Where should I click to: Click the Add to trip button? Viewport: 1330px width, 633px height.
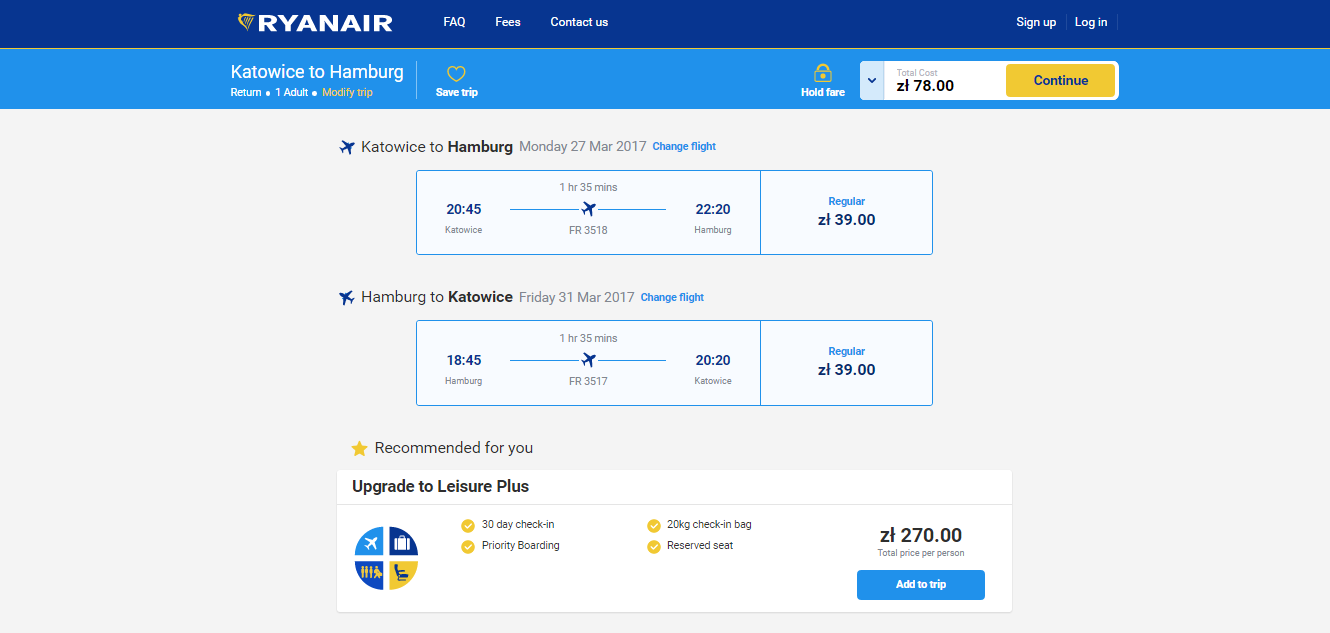920,585
